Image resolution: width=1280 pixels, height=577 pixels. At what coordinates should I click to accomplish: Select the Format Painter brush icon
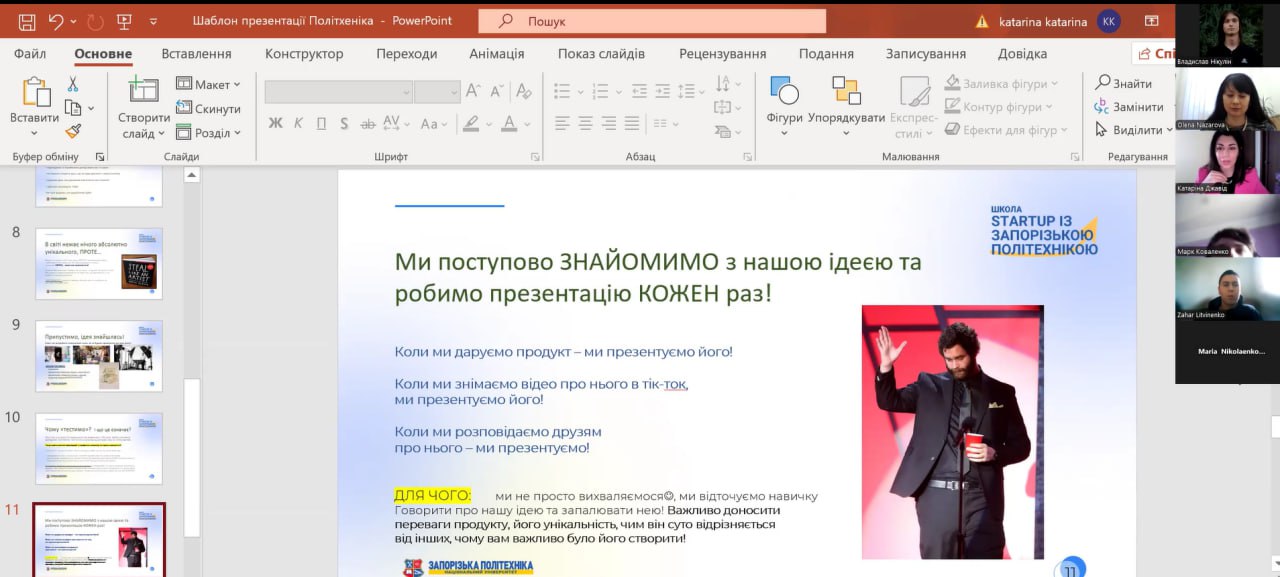(x=73, y=131)
